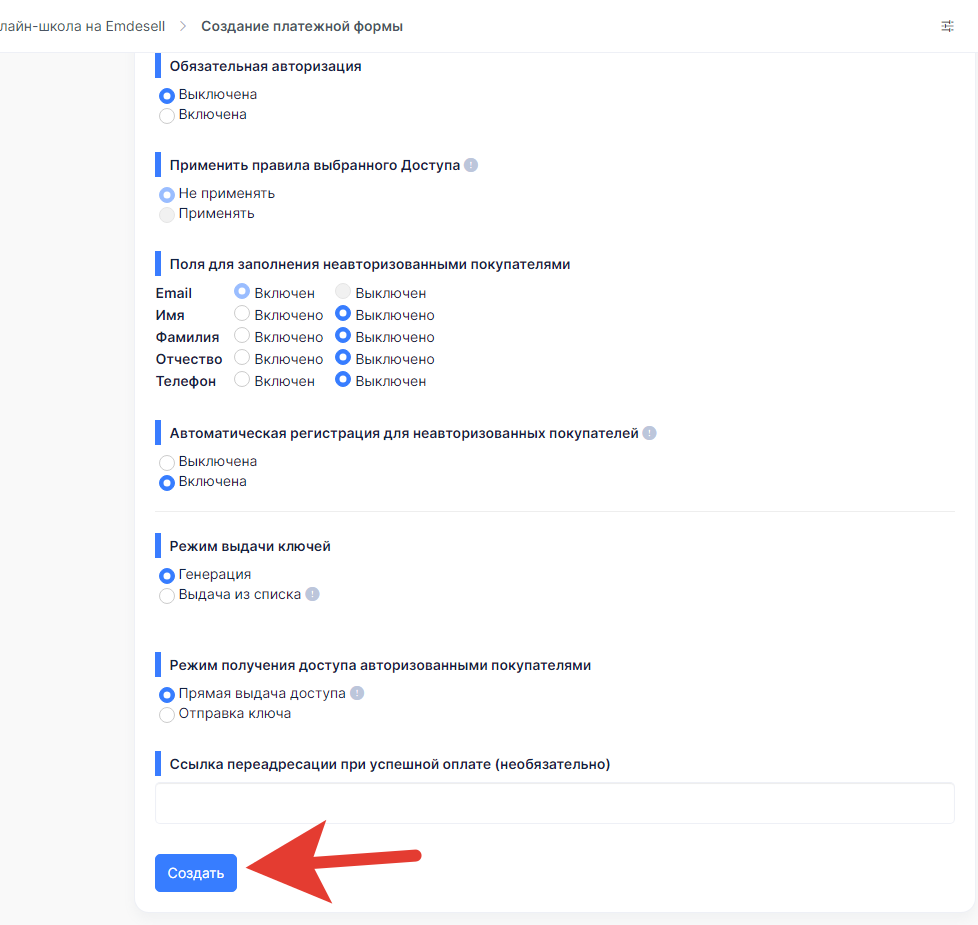Enable Обязательная авторизация with Включена option
Viewport: 978px width, 925px height.
click(x=167, y=115)
